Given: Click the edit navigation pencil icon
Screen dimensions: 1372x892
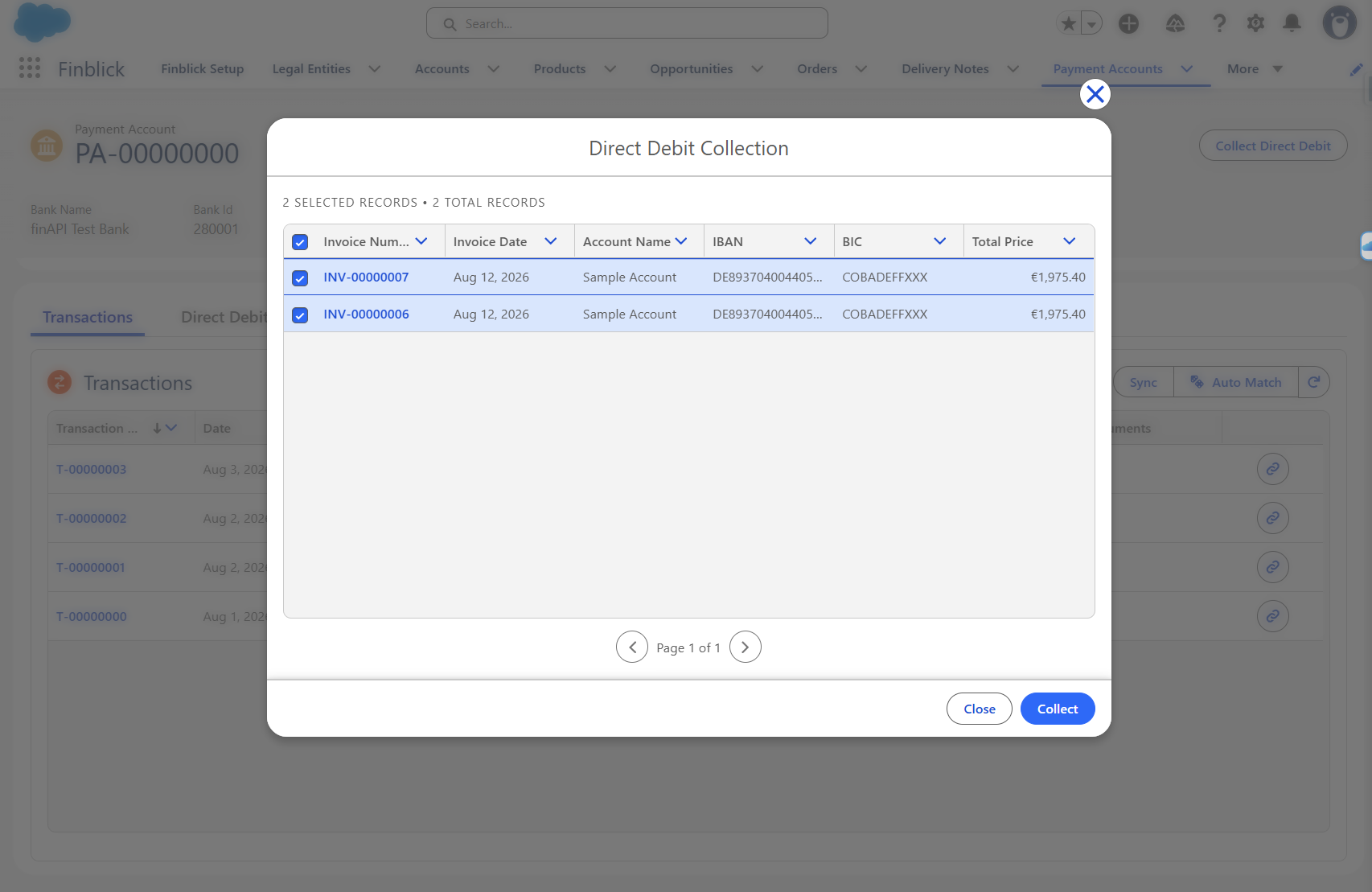Looking at the screenshot, I should click(x=1356, y=69).
